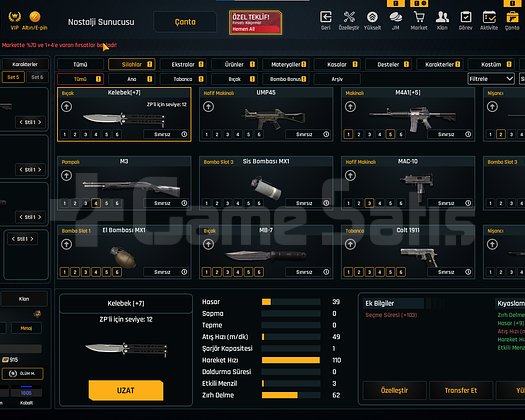
Task: Open the info icon on M3 card
Action: click(x=184, y=203)
